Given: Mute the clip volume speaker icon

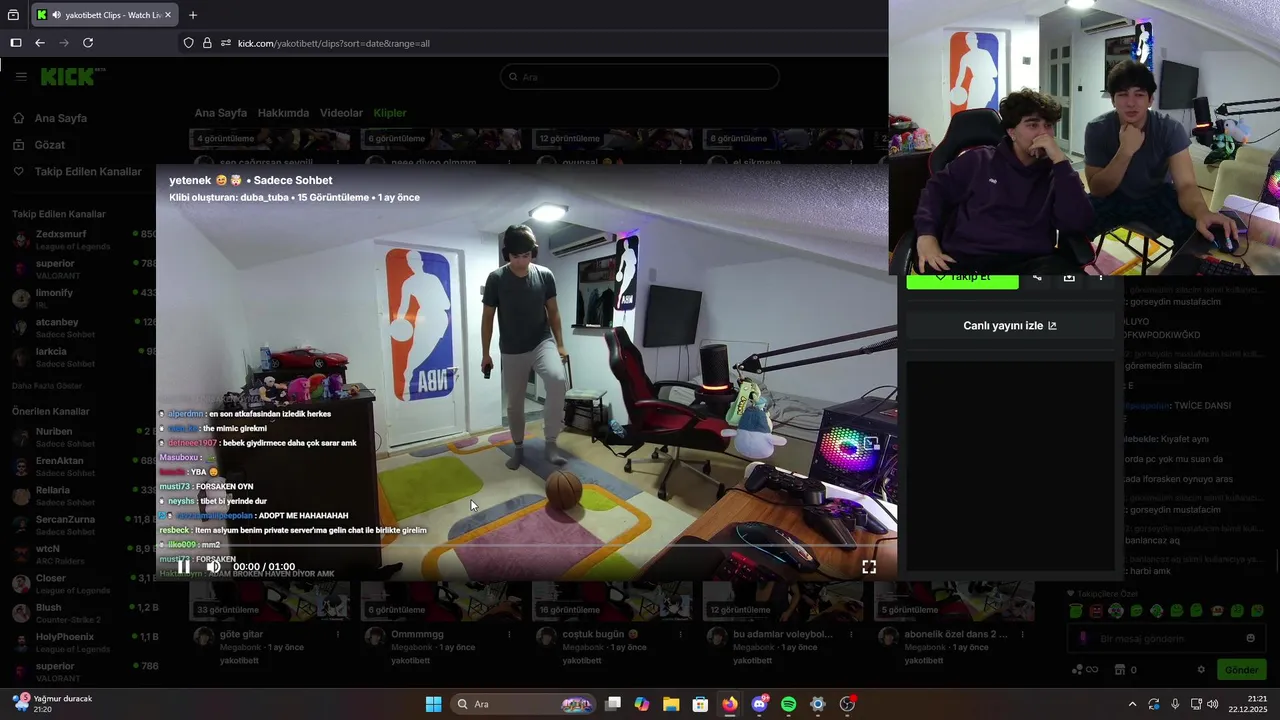Looking at the screenshot, I should (213, 566).
